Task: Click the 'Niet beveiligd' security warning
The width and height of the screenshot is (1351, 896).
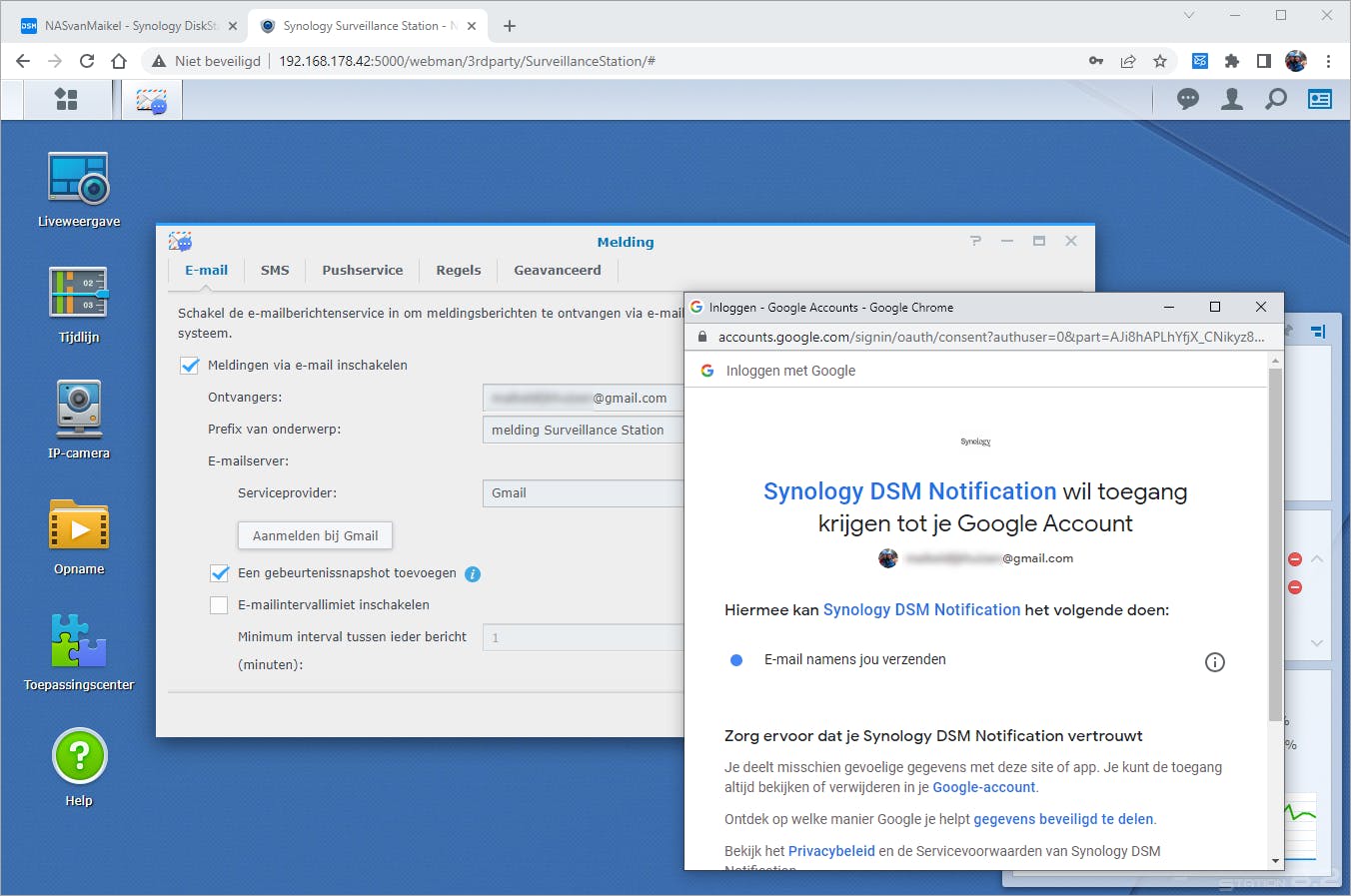Action: [207, 61]
